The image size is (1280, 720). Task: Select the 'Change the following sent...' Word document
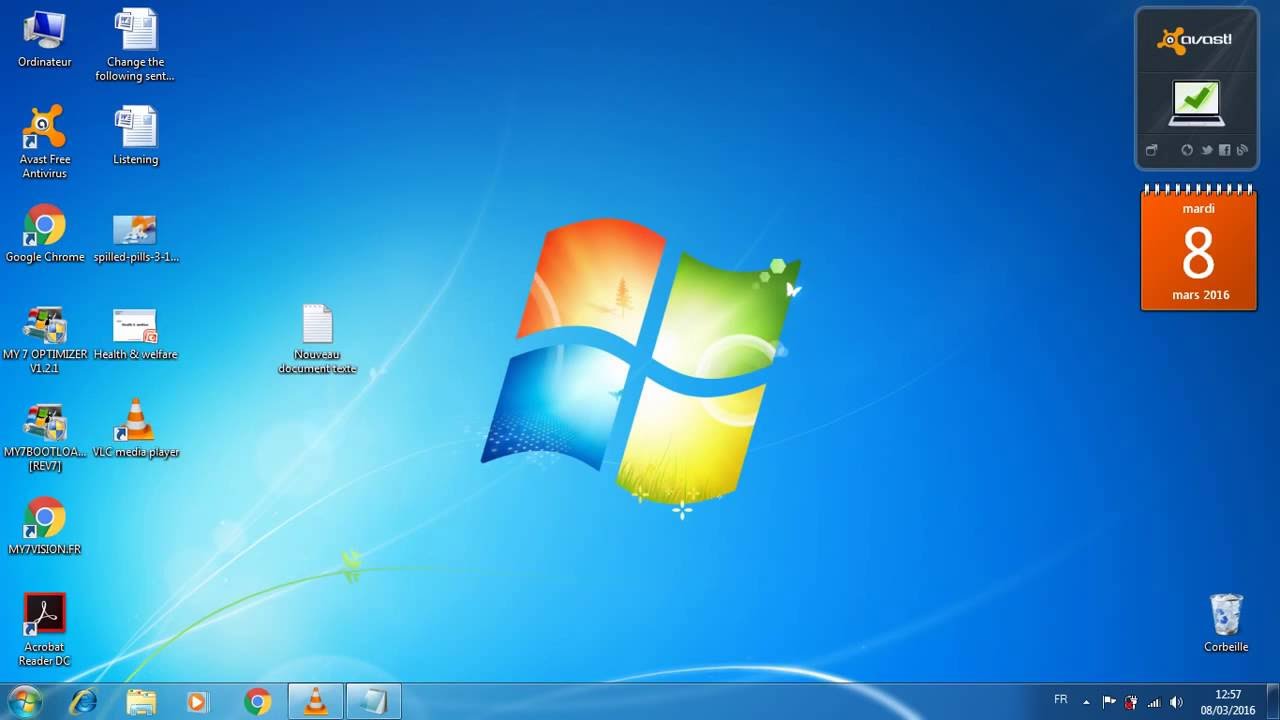pos(135,46)
